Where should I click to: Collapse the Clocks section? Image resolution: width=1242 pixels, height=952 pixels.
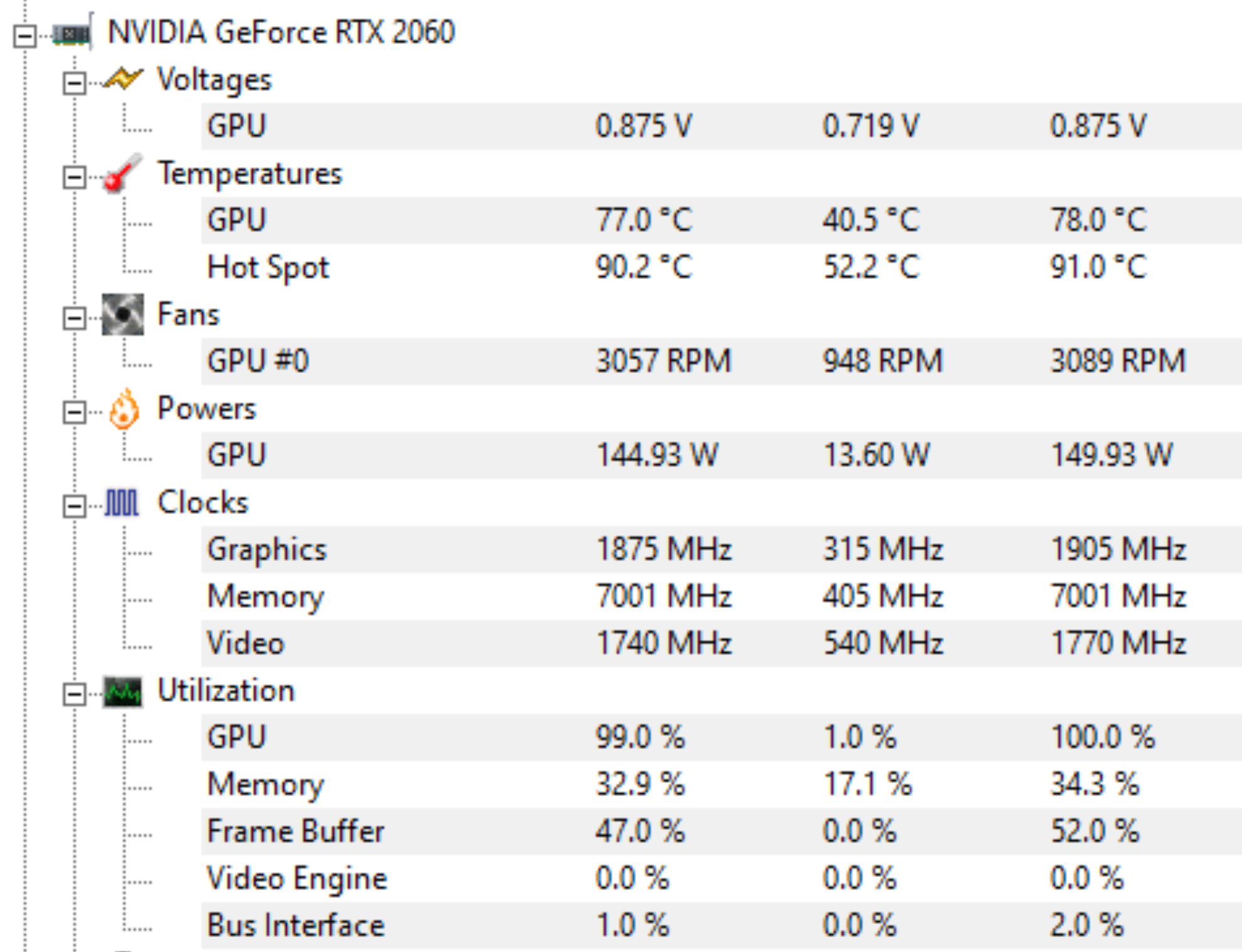tap(75, 506)
